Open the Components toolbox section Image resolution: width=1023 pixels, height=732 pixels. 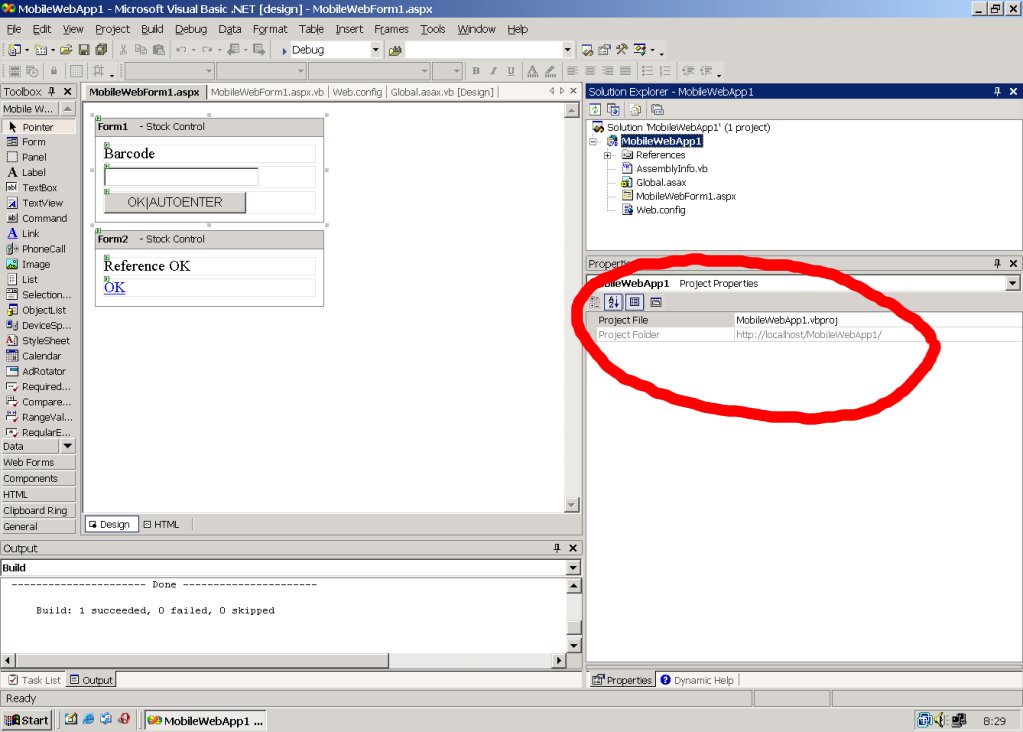pos(38,478)
